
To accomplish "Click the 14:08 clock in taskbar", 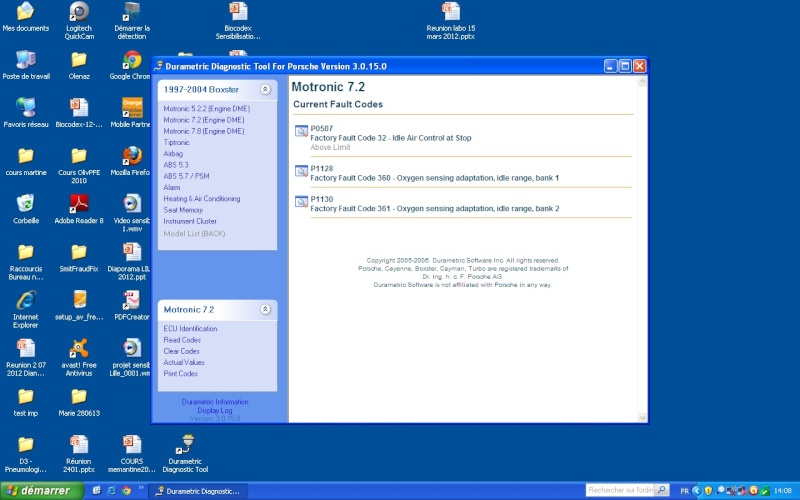I will (783, 491).
